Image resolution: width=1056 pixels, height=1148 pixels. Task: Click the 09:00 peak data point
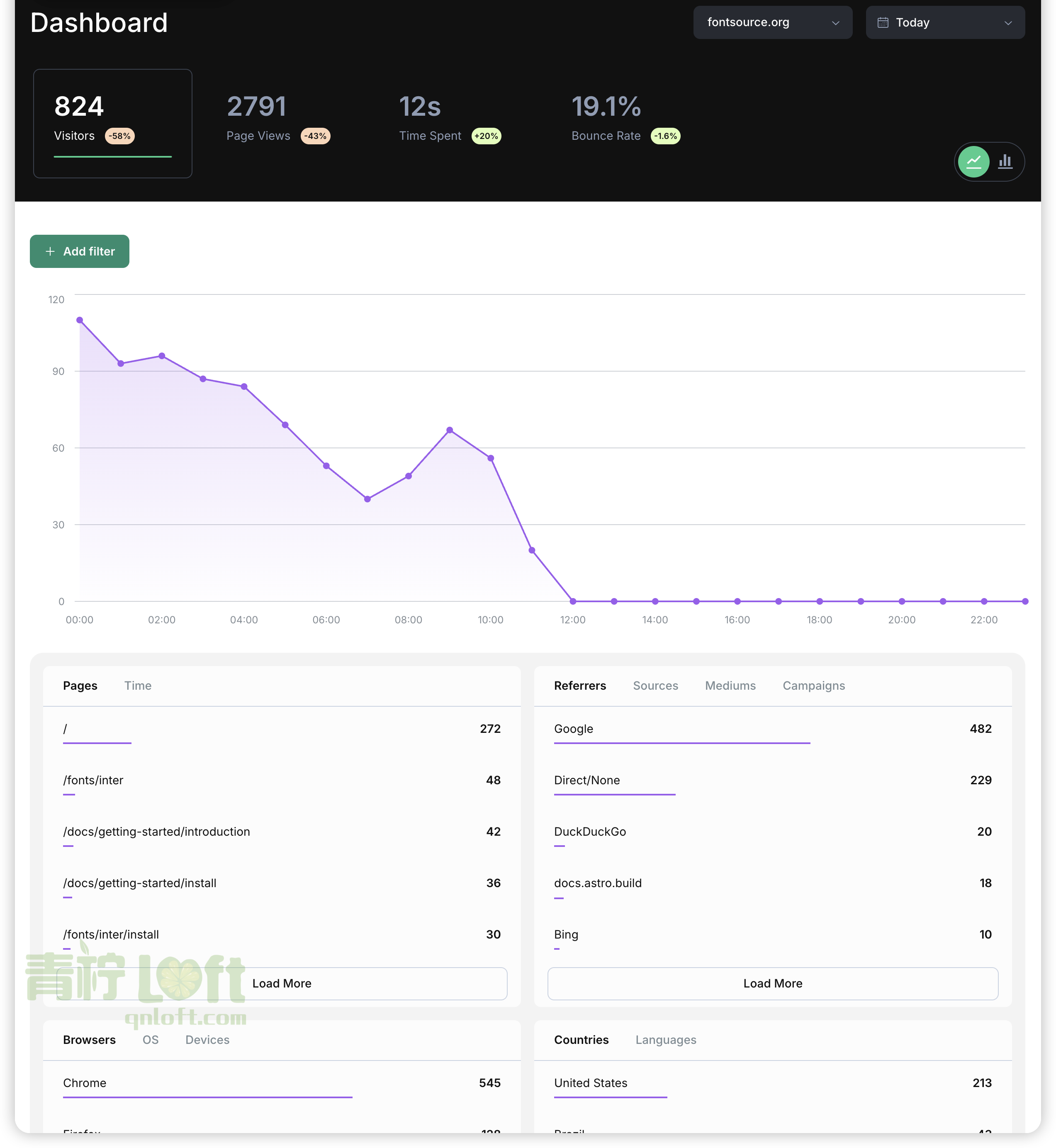tap(450, 430)
